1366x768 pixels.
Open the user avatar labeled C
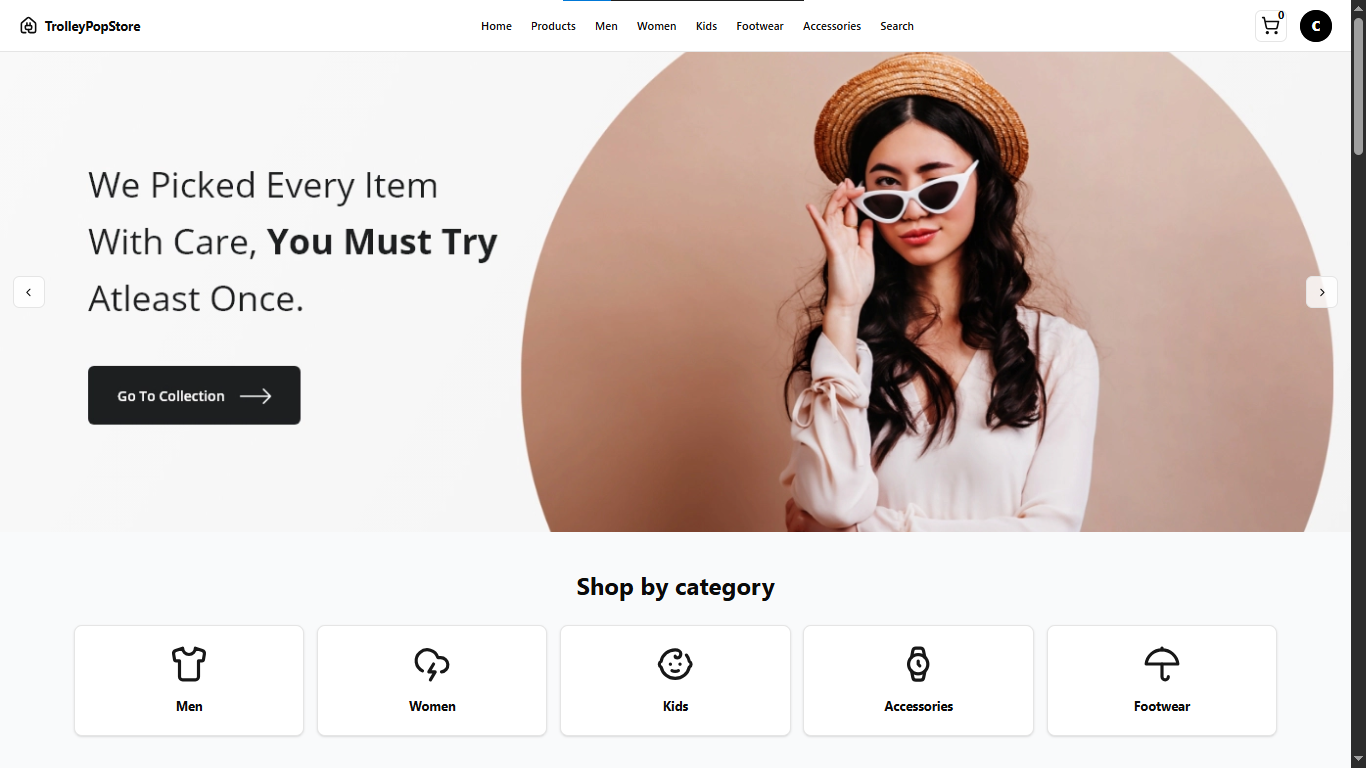tap(1316, 26)
